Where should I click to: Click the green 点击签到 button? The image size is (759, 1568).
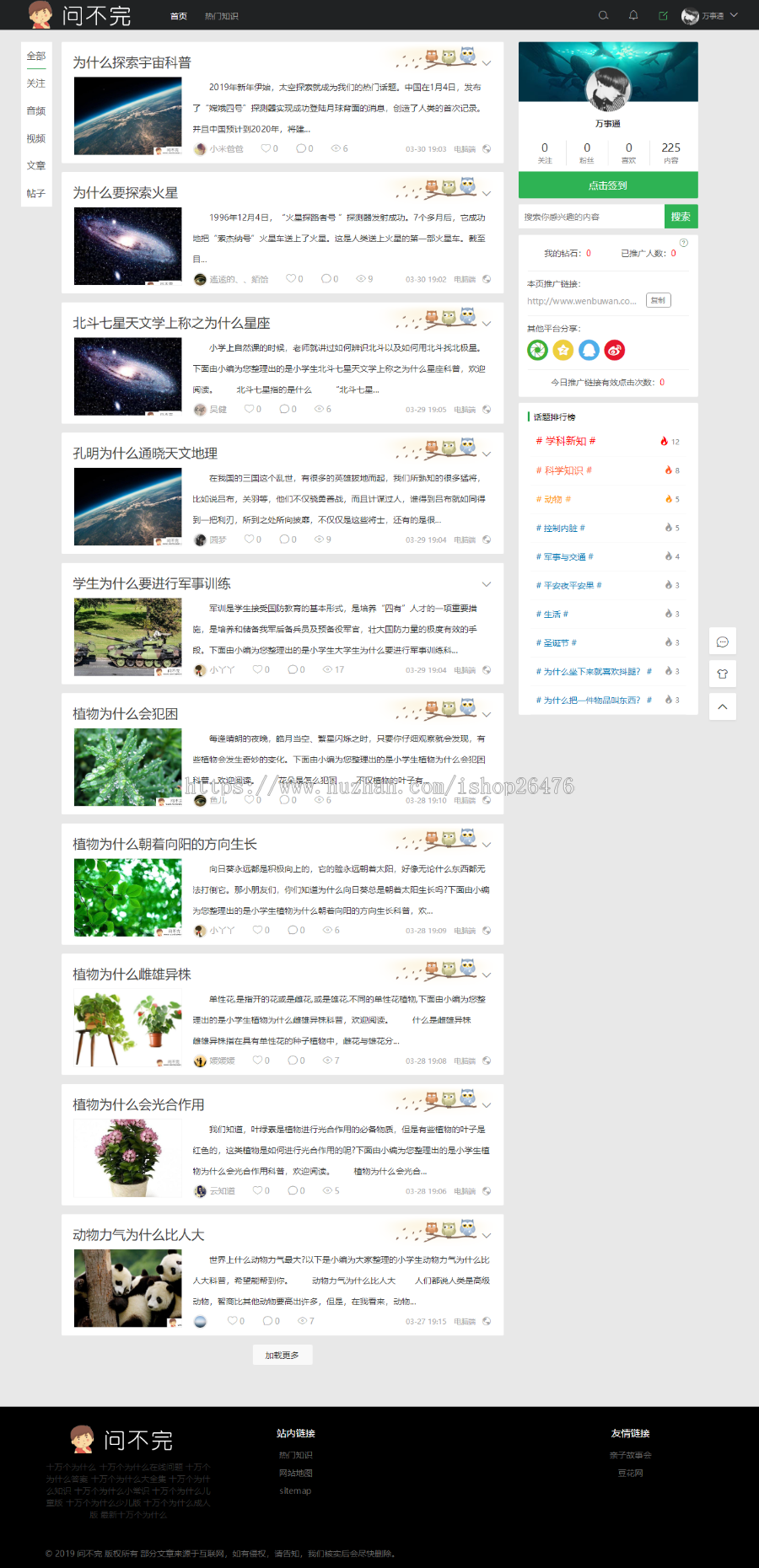(x=608, y=185)
